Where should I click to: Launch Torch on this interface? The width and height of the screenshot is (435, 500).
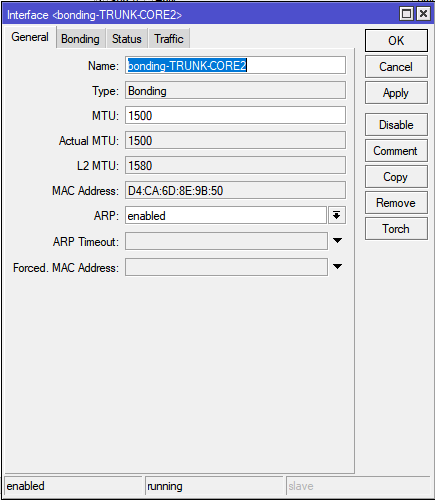[396, 229]
